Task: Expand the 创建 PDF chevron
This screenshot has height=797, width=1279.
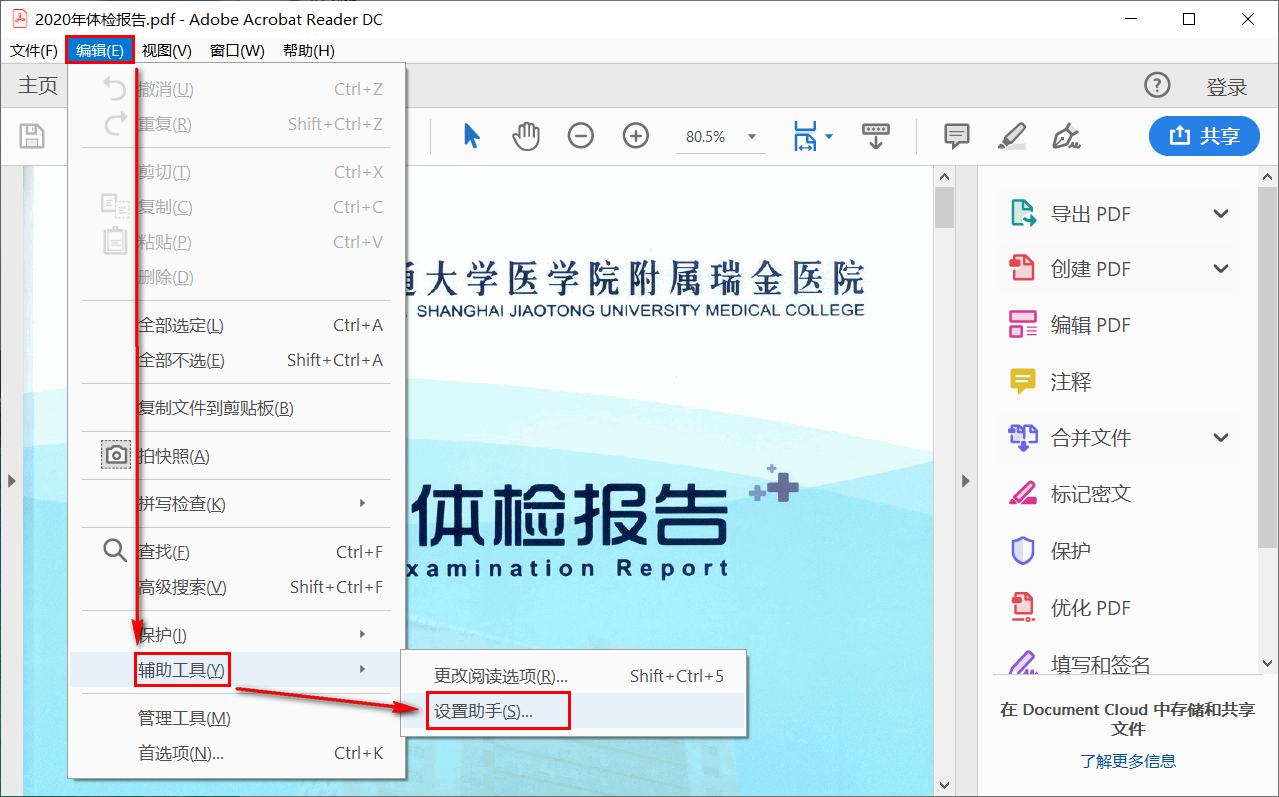Action: (x=1220, y=269)
